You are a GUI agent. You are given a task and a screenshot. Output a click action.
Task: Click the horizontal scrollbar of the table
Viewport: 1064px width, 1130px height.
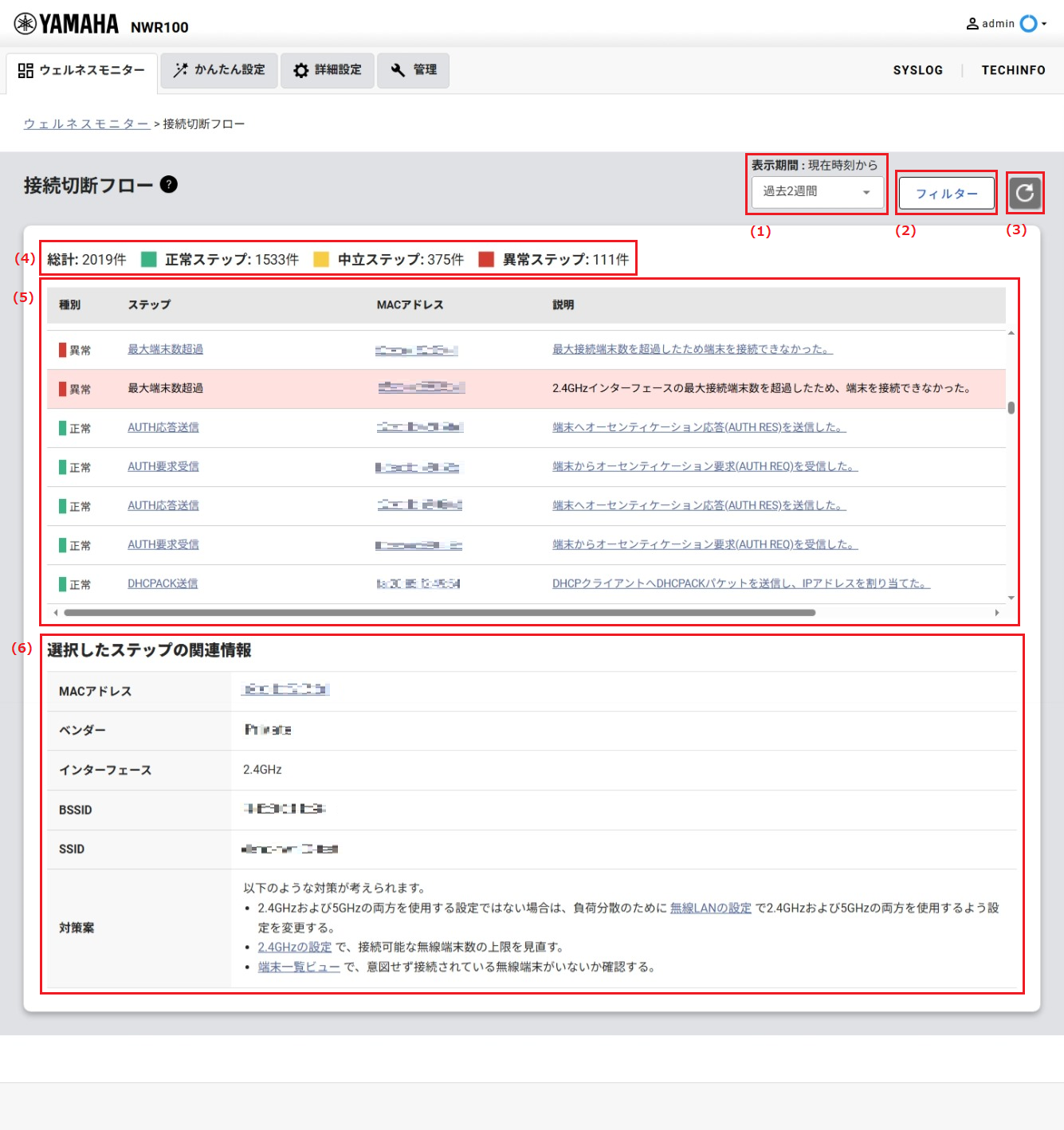439,613
